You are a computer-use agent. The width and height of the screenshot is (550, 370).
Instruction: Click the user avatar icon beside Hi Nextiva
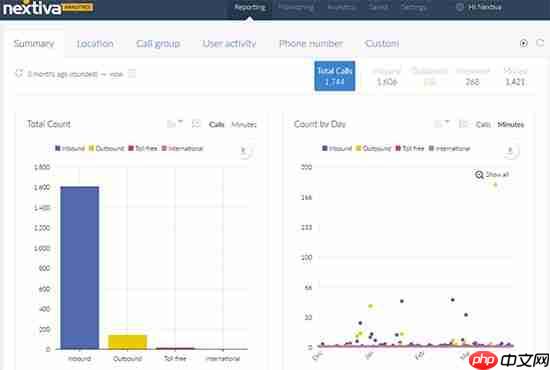point(460,7)
